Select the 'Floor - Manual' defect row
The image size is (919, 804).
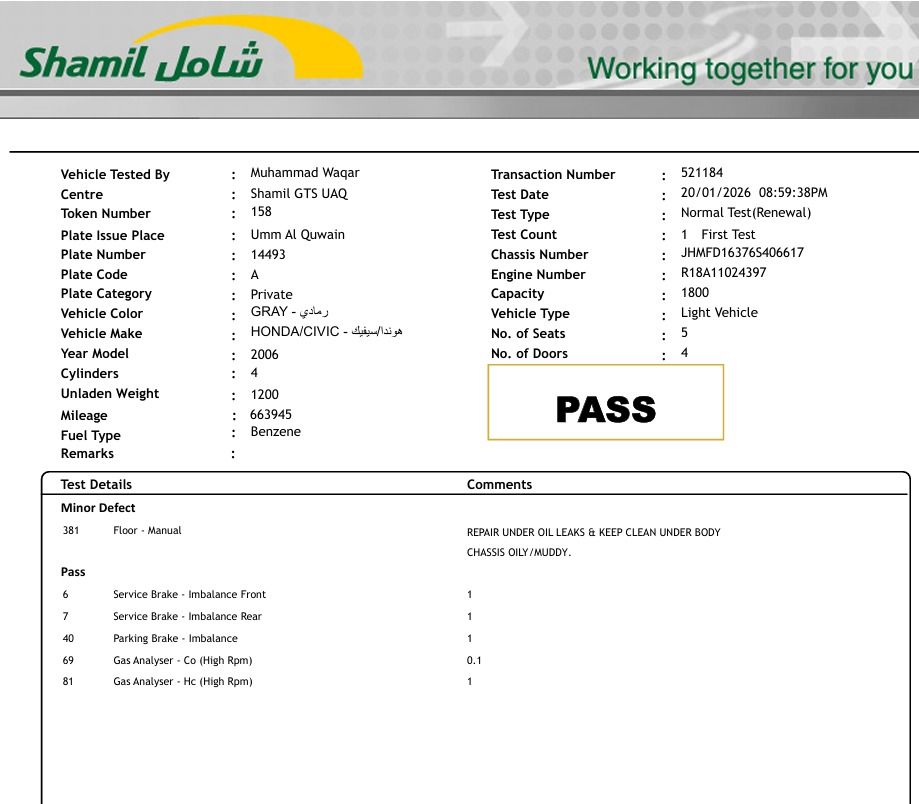pyautogui.click(x=147, y=530)
